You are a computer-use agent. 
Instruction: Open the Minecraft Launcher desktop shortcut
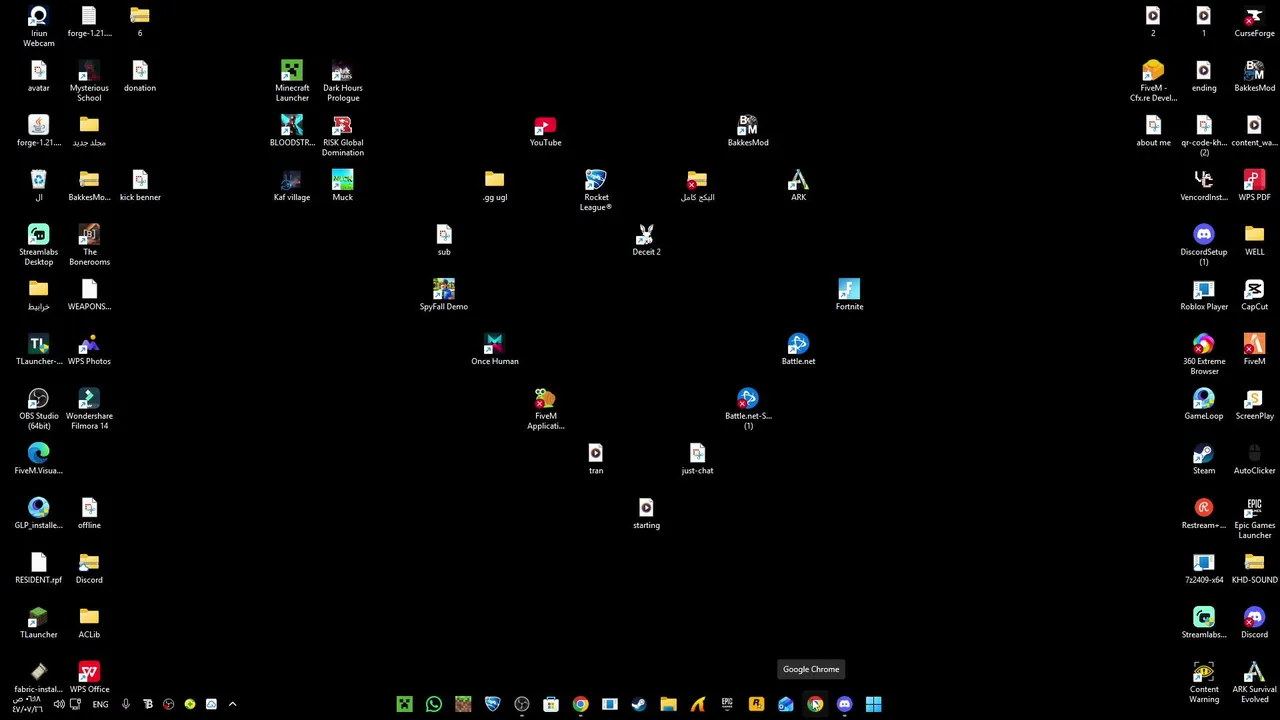click(x=292, y=80)
